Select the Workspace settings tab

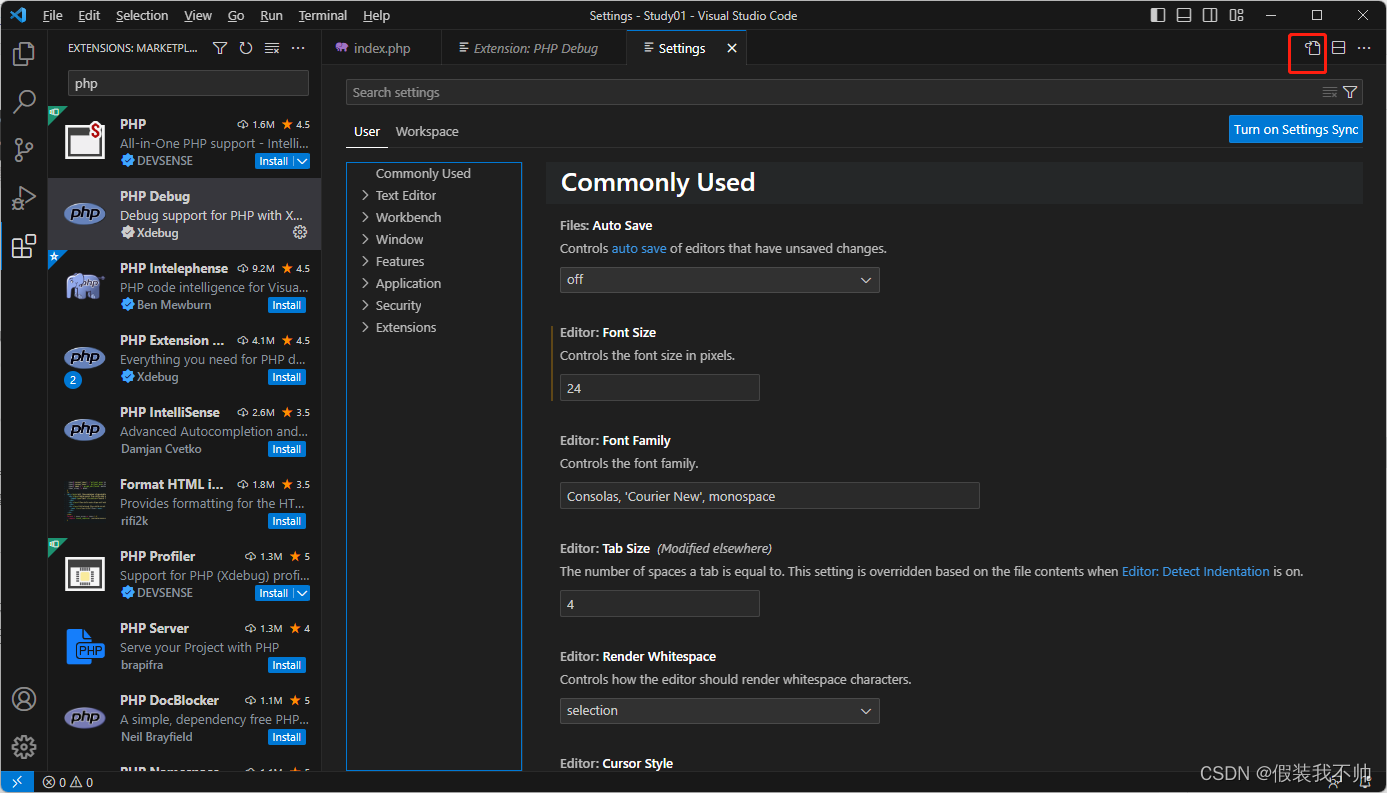coord(427,131)
